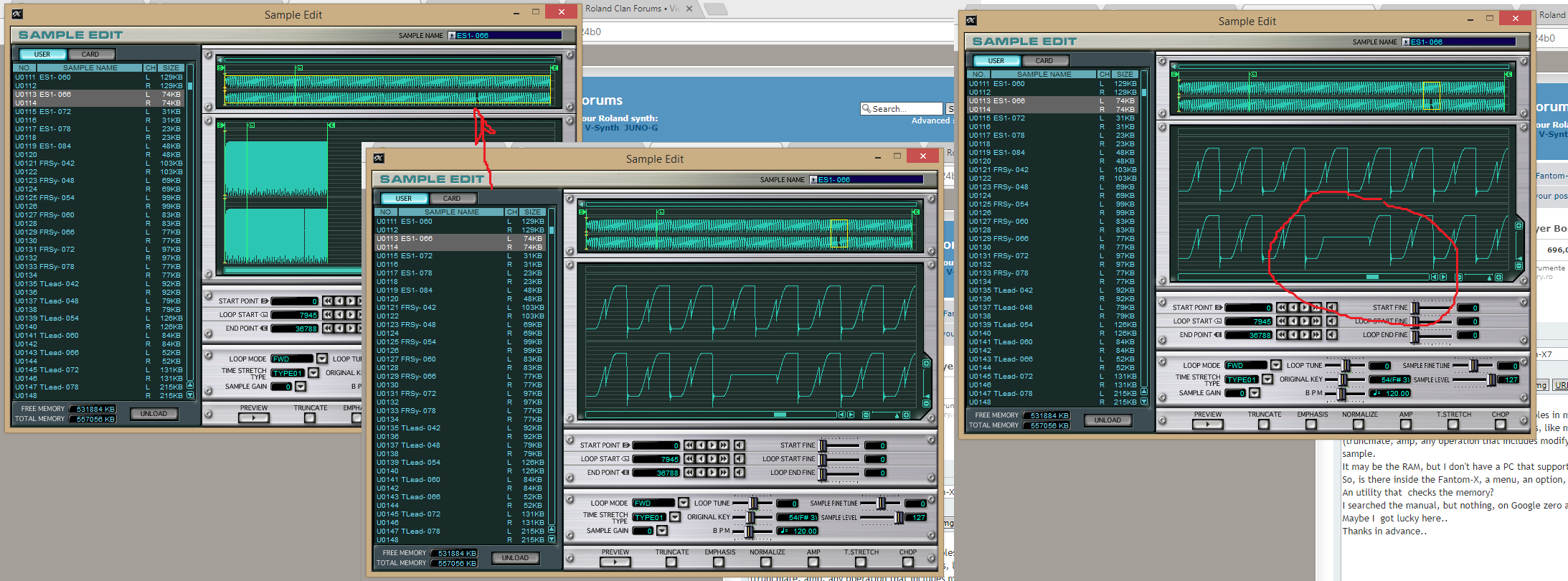Fast-forward Start Point in middle window
The width and height of the screenshot is (1568, 581).
pyautogui.click(x=724, y=445)
